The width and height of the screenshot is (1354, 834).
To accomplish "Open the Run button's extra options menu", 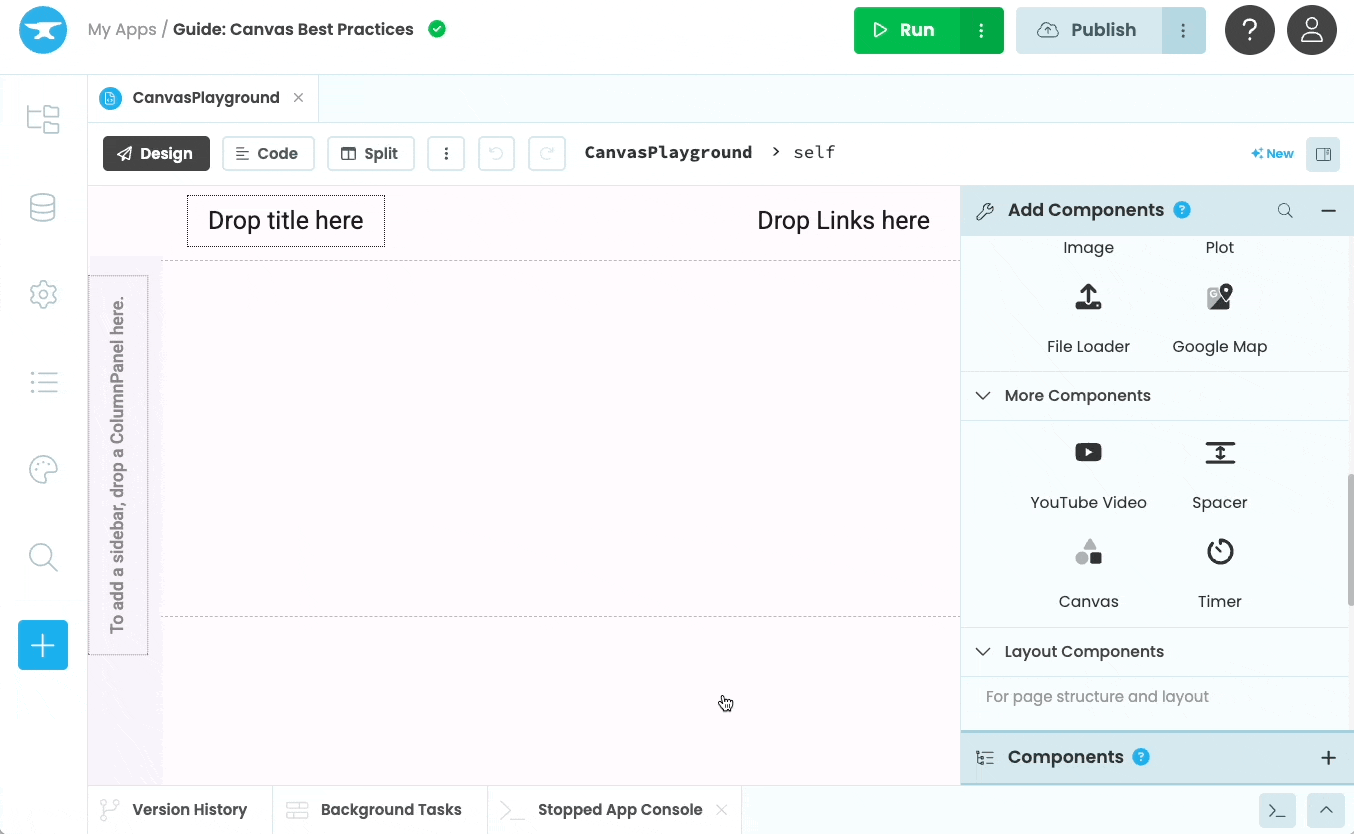I will (x=981, y=30).
